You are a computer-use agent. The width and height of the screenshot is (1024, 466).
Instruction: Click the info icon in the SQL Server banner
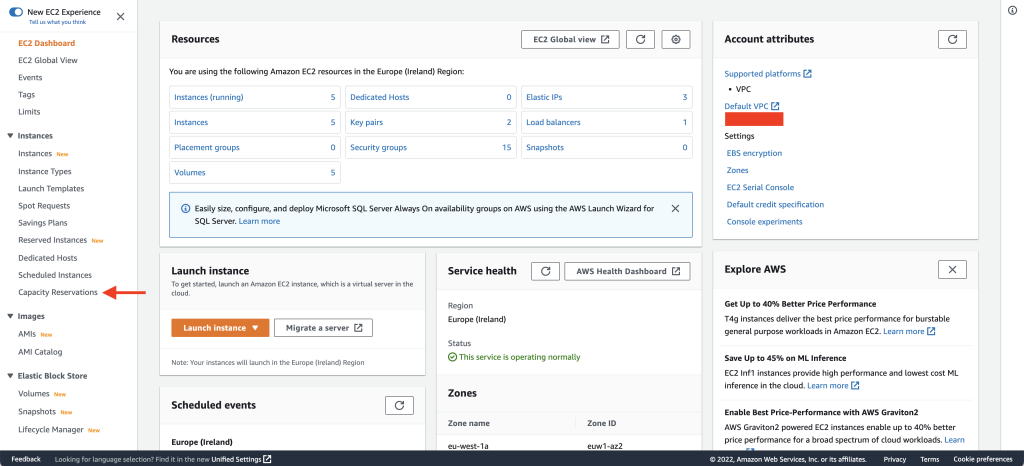(x=185, y=209)
